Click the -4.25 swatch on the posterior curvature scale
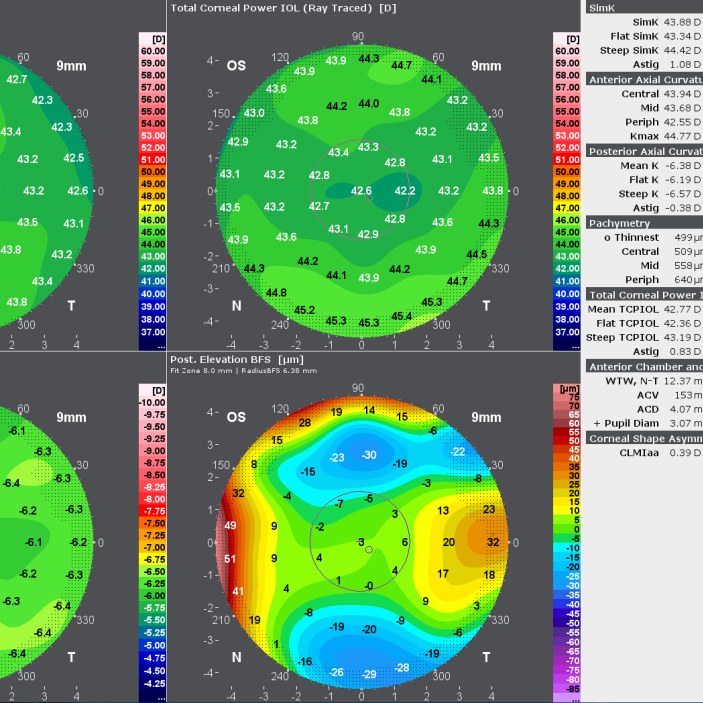The image size is (703, 703). 152,684
